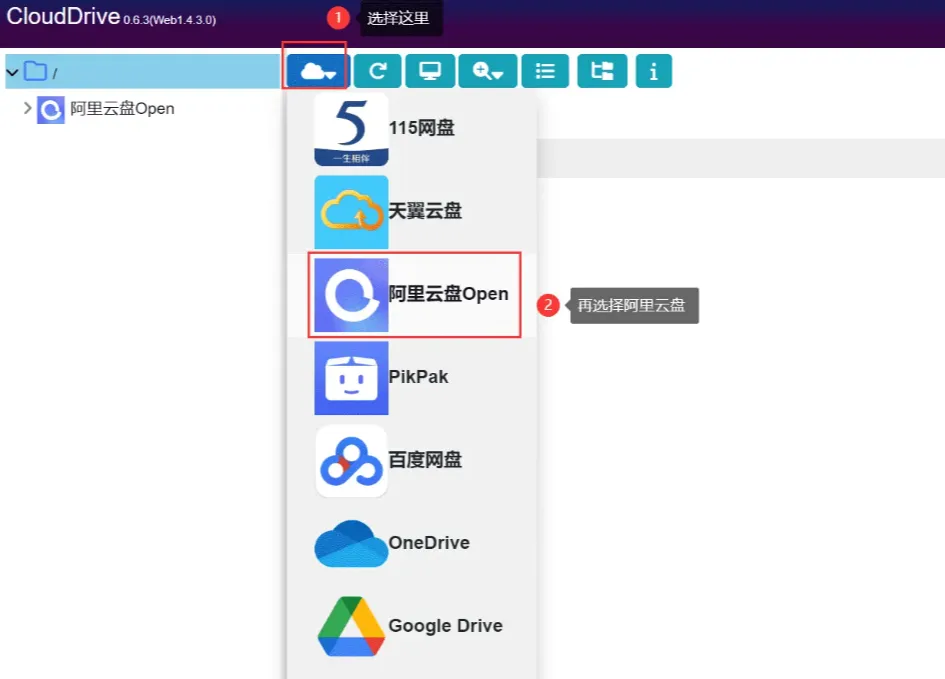Select 天翼云盘 from the cloud menu
The height and width of the screenshot is (679, 945).
(412, 211)
